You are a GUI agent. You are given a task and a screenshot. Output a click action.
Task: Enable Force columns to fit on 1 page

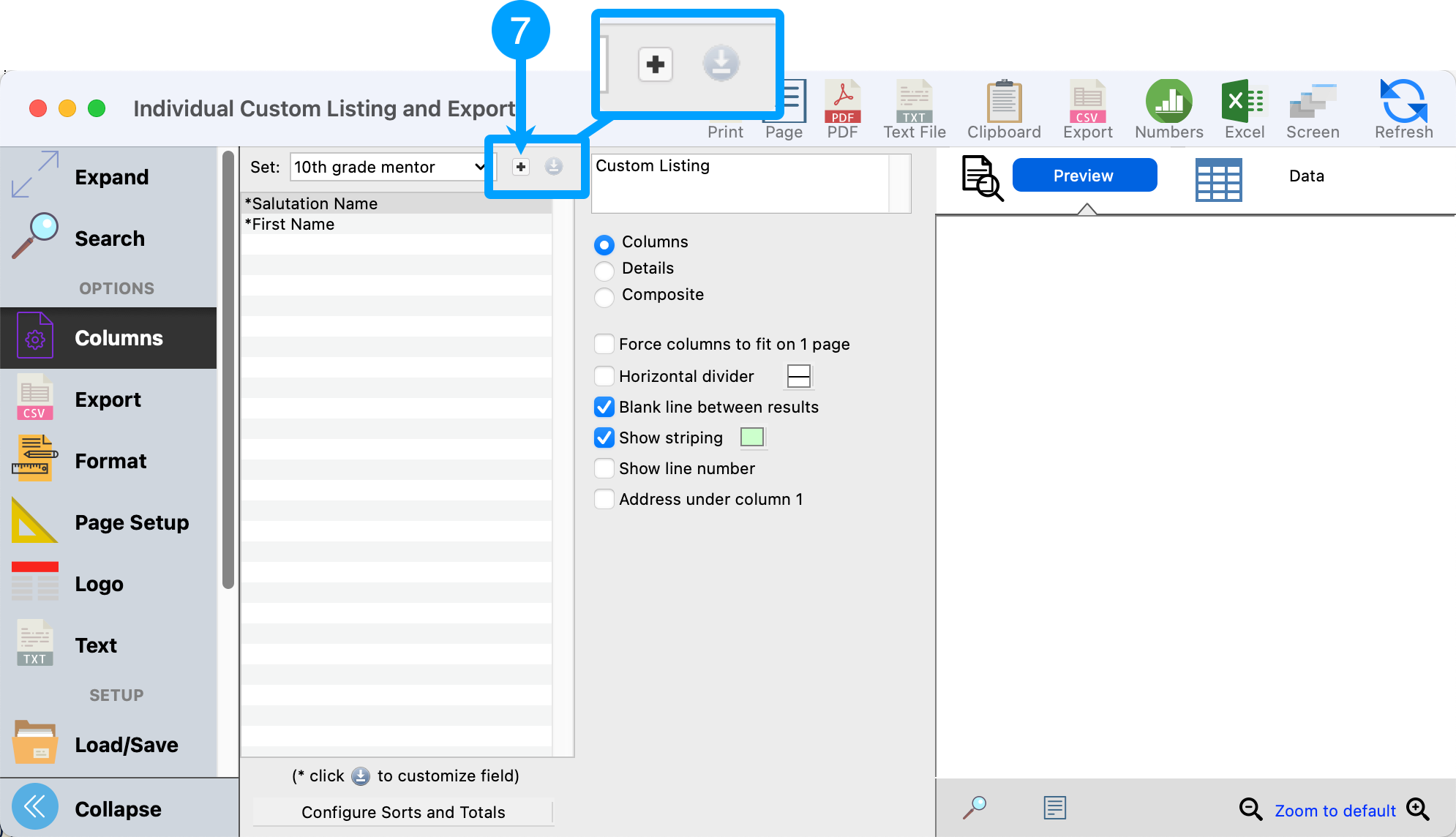coord(604,344)
